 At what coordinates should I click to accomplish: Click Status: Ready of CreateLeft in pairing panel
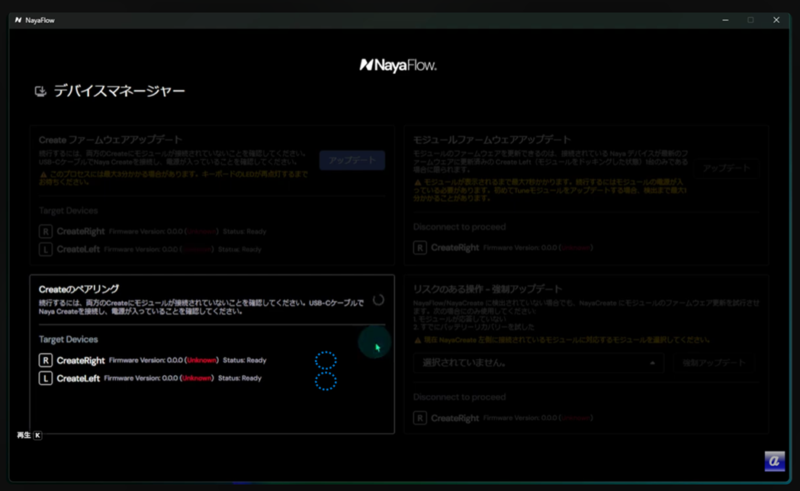240,378
